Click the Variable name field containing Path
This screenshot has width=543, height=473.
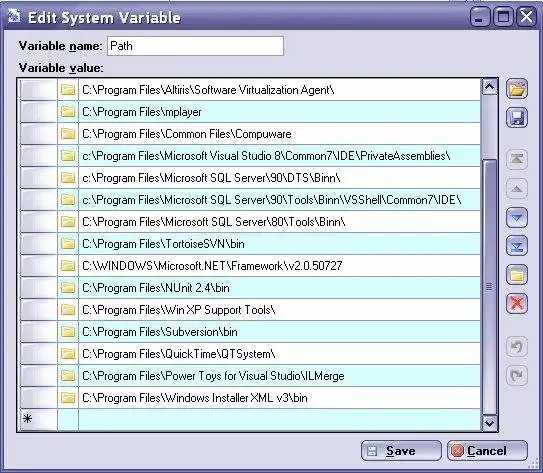click(x=195, y=46)
